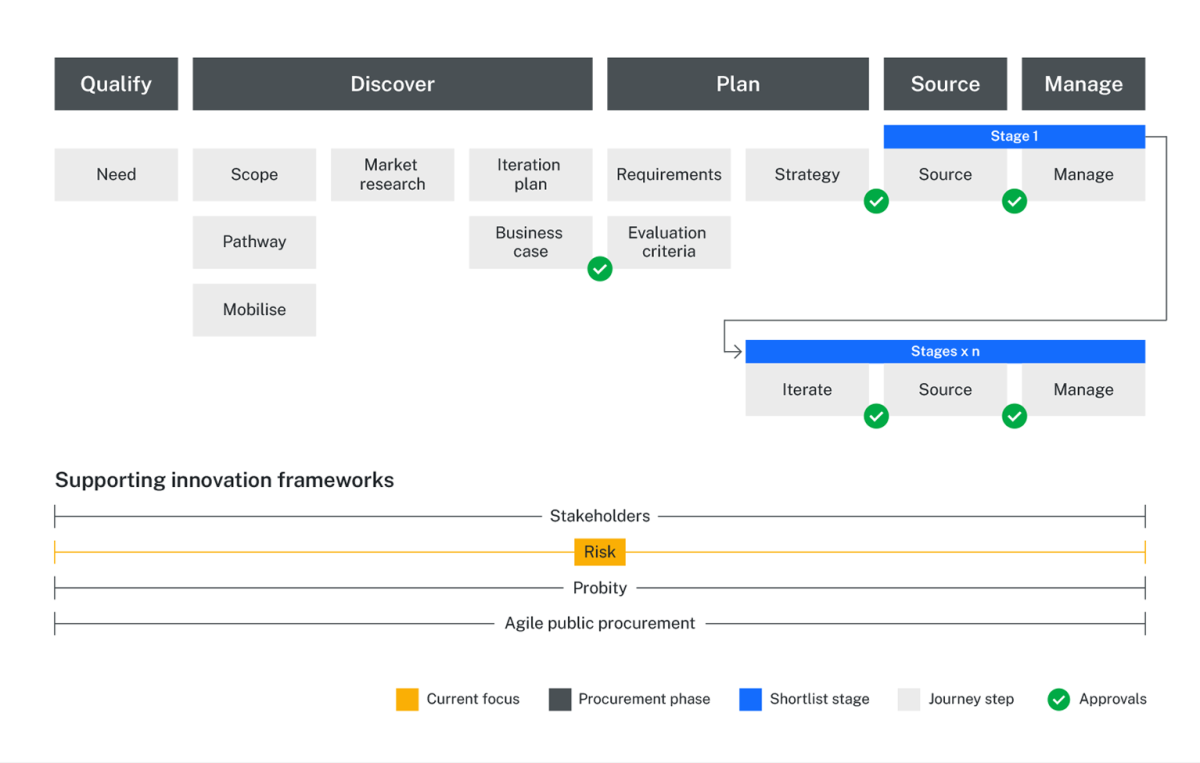This screenshot has width=1200, height=763.
Task: Click the approval checkmark under Business case
Action: pos(600,269)
